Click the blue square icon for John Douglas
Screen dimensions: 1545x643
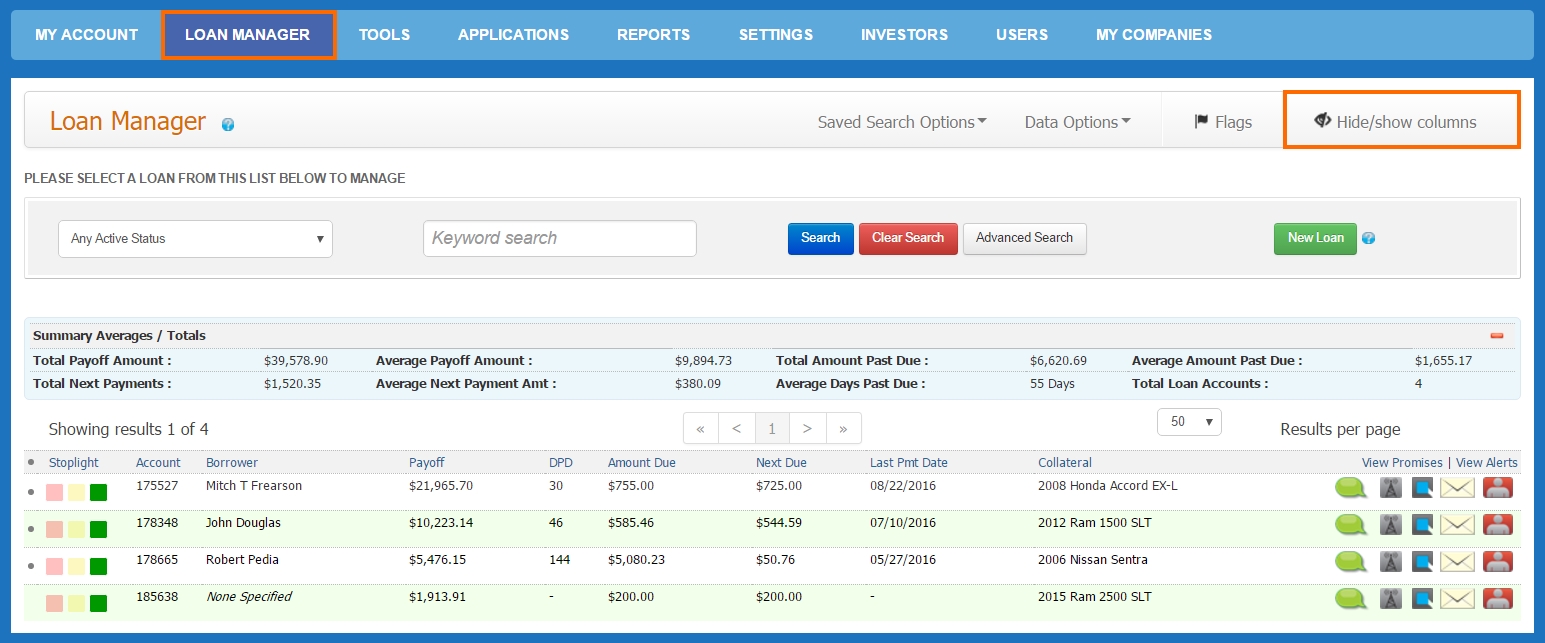tap(1421, 524)
